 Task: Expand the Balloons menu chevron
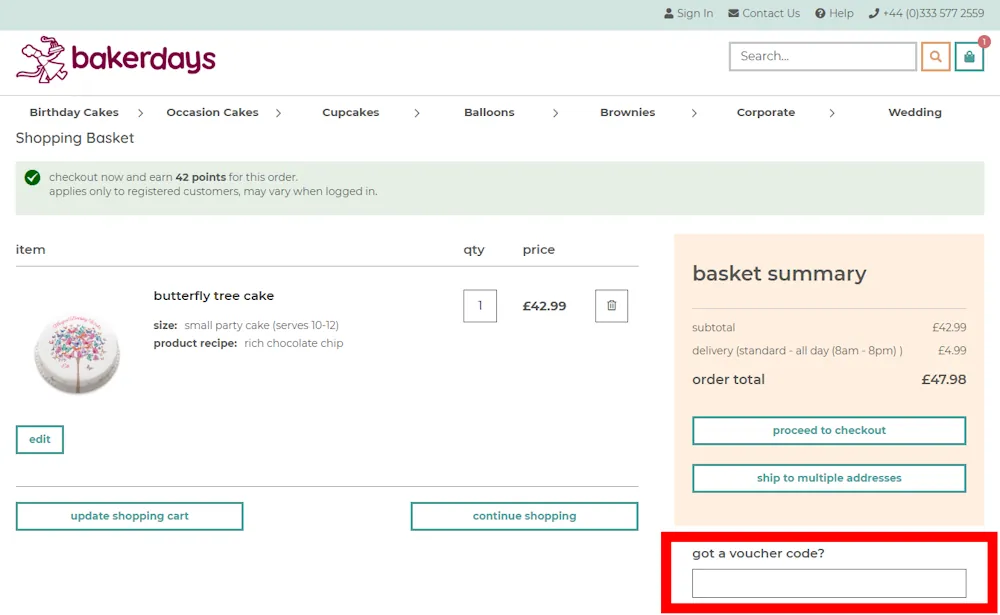[555, 113]
